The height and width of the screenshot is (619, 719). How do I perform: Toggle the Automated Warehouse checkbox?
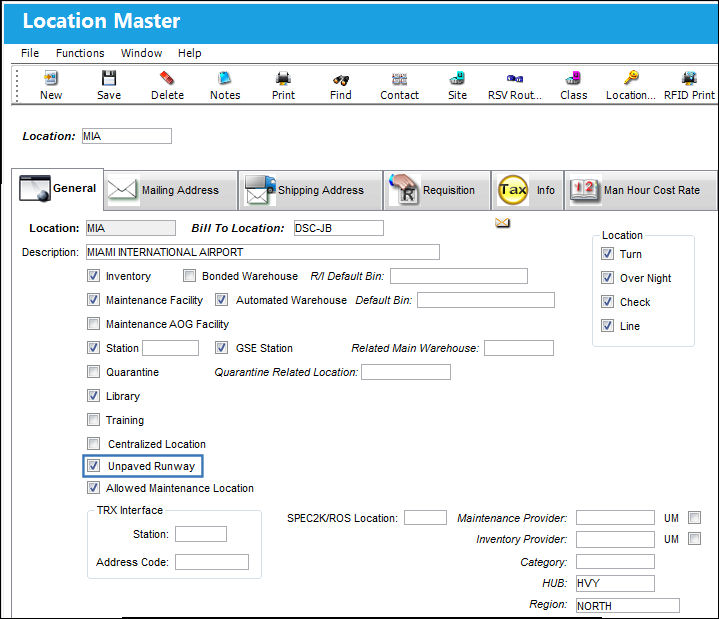(x=221, y=299)
